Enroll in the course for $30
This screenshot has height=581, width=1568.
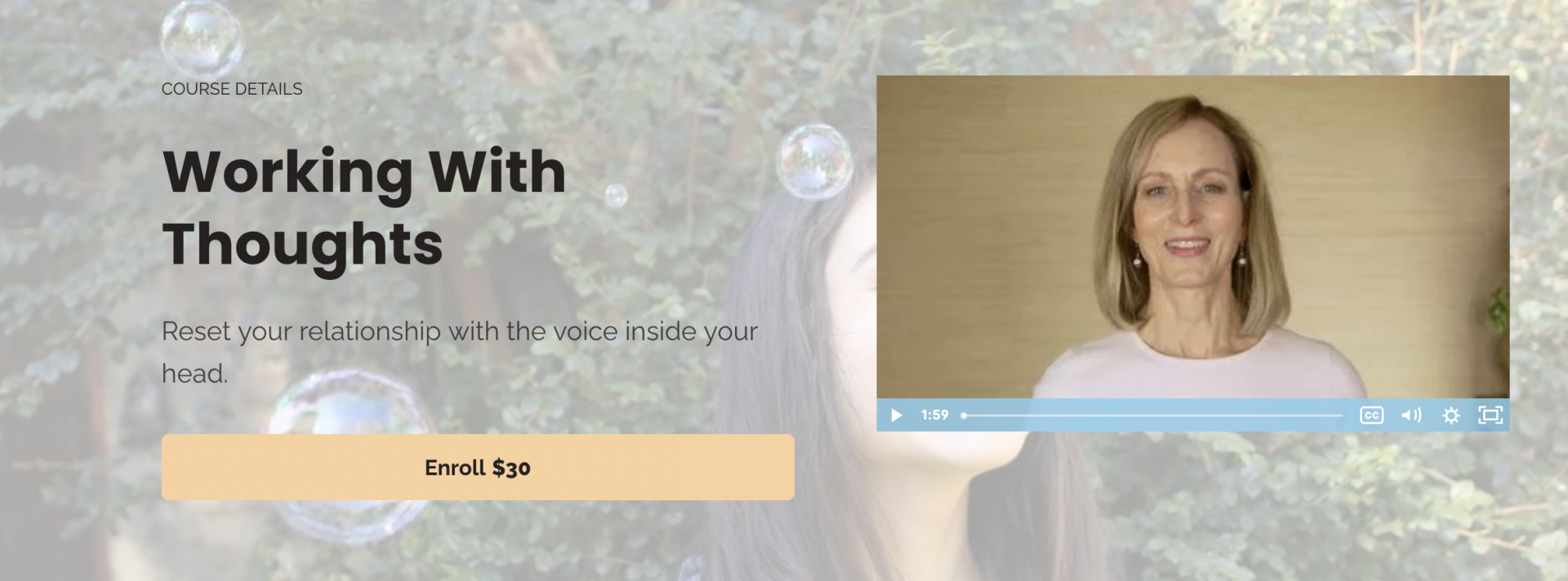pyautogui.click(x=478, y=467)
